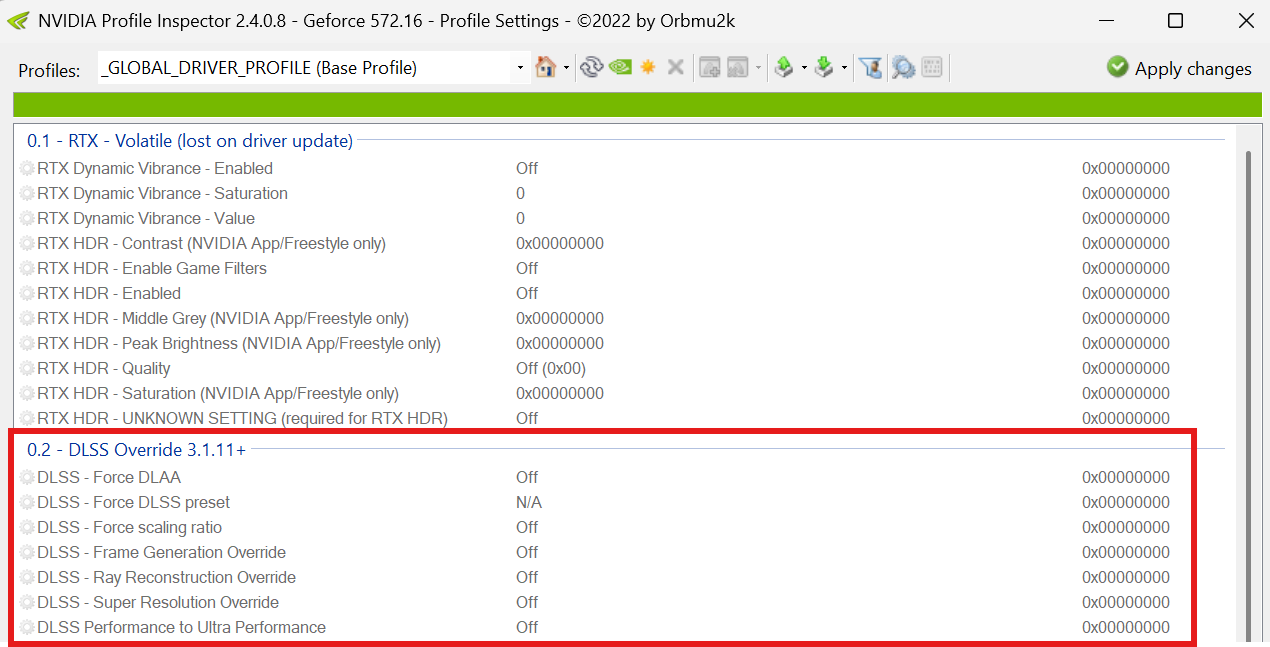The height and width of the screenshot is (647, 1270).
Task: Click the gear icon for DLSS - Force DLSS preset
Action: point(27,502)
